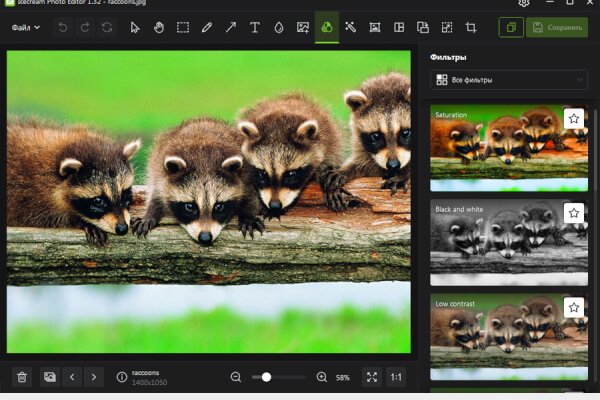Click the resize image icon

point(447,28)
